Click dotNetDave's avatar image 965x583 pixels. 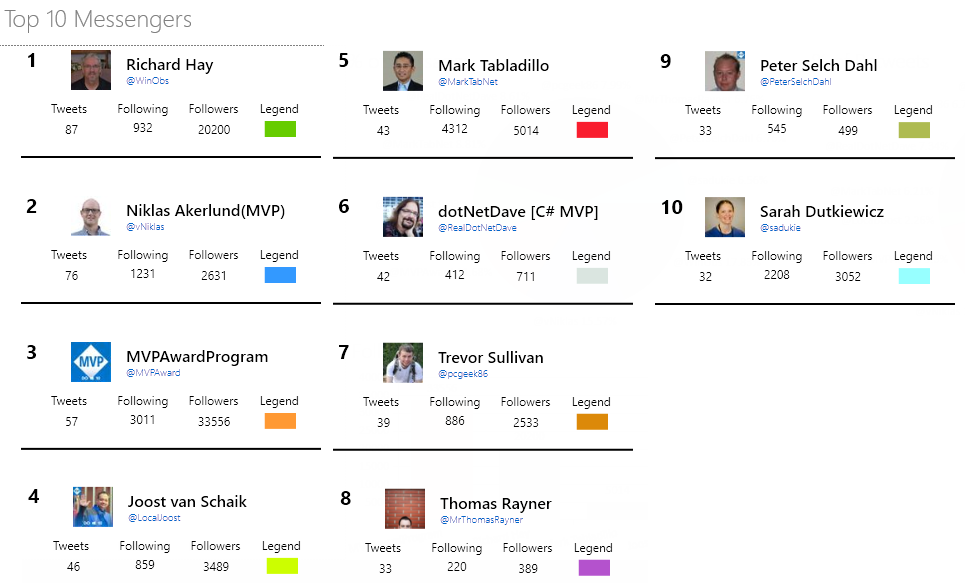tap(403, 217)
